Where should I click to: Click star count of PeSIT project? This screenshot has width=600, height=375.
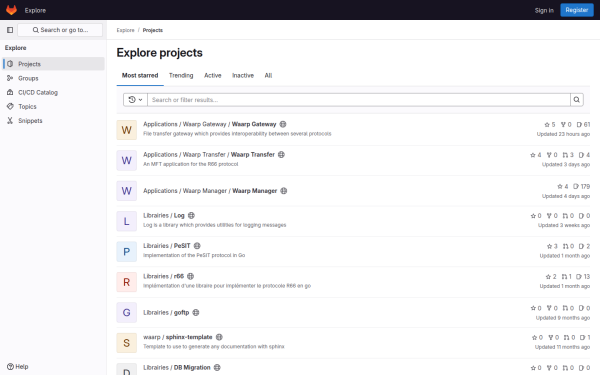[552, 246]
